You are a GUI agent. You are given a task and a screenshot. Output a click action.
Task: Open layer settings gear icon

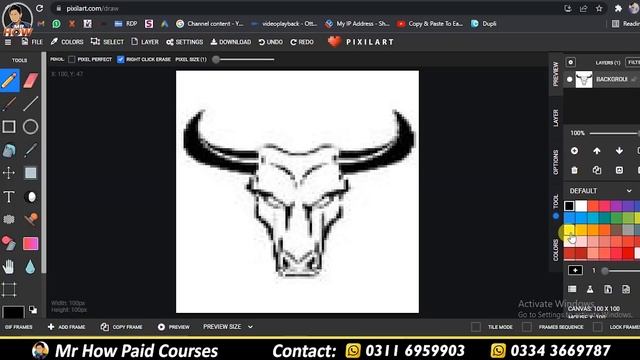click(x=571, y=62)
